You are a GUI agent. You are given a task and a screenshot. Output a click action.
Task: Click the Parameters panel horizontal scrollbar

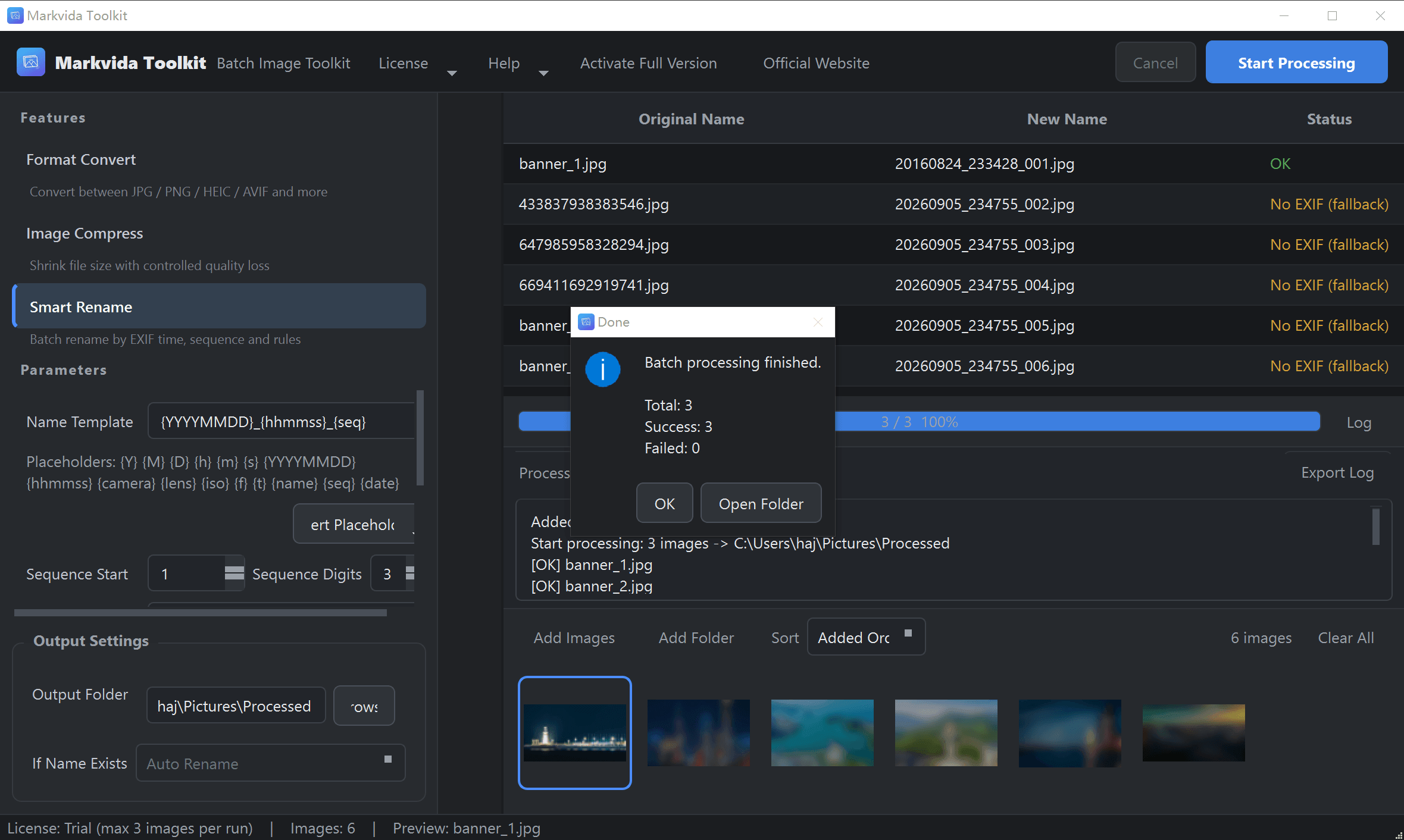(201, 612)
